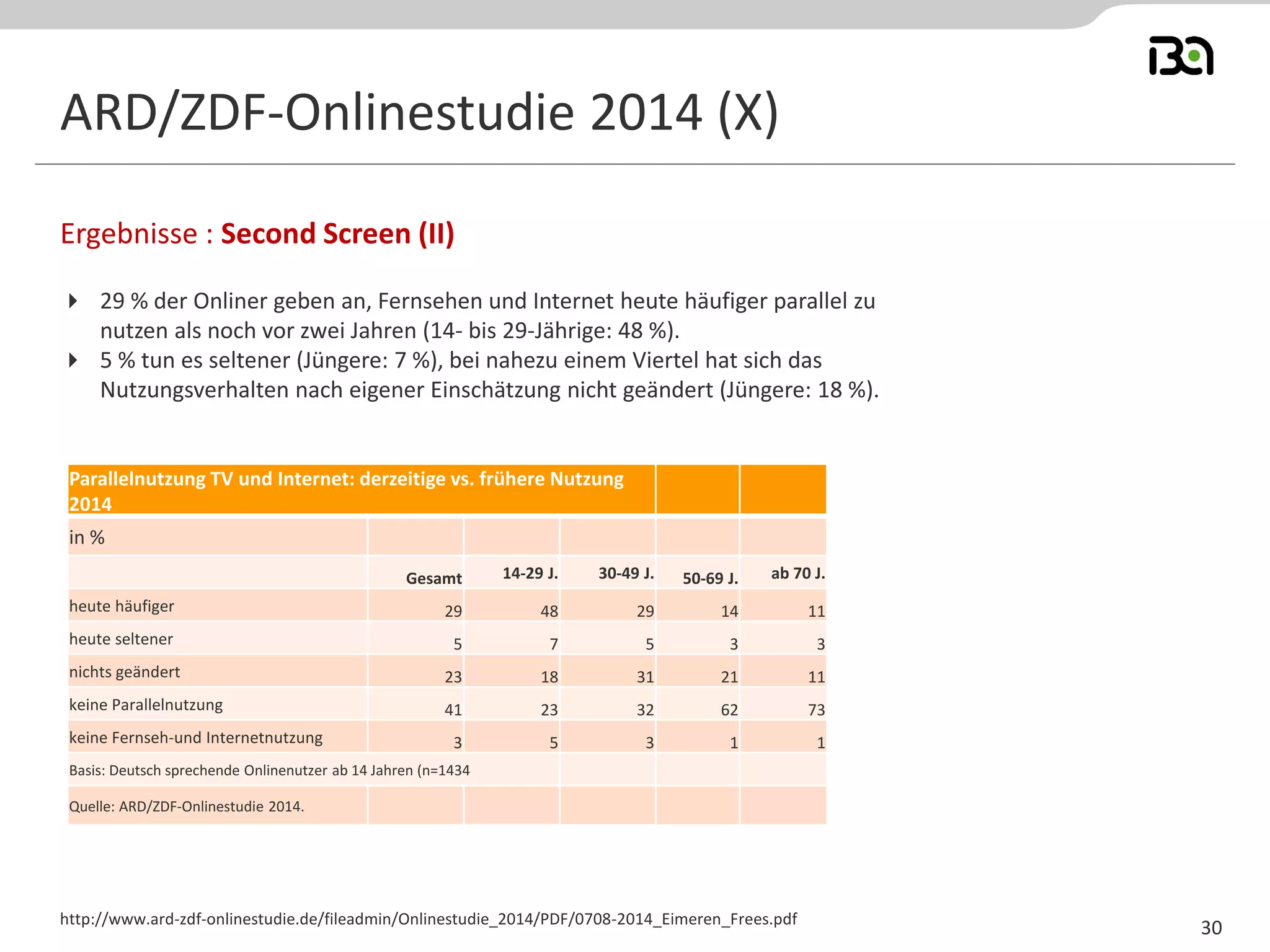Click 50-69 J. value 1 for keine Fernseh-und Internetnutzung
Viewport: 1270px width, 952px height.
734,743
